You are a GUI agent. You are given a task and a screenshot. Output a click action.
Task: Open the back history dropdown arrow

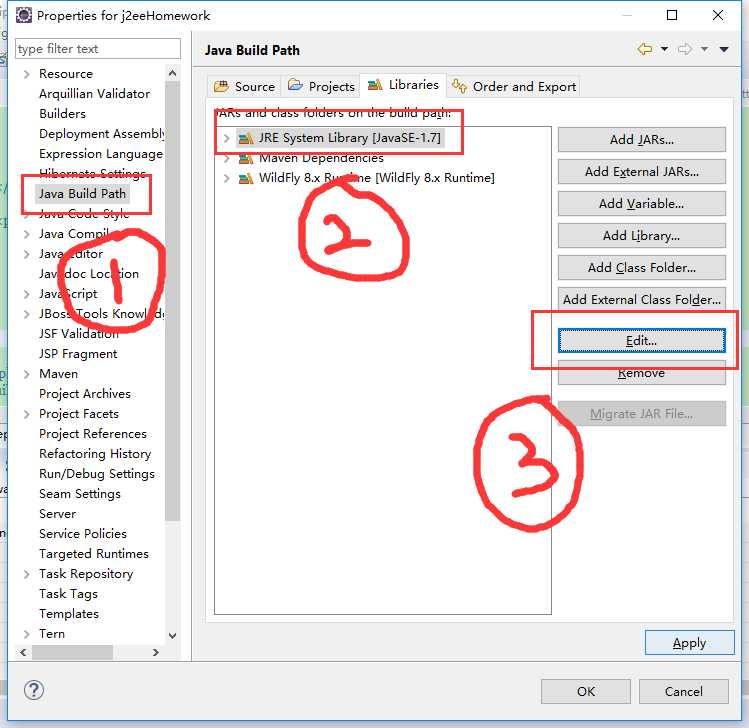664,49
